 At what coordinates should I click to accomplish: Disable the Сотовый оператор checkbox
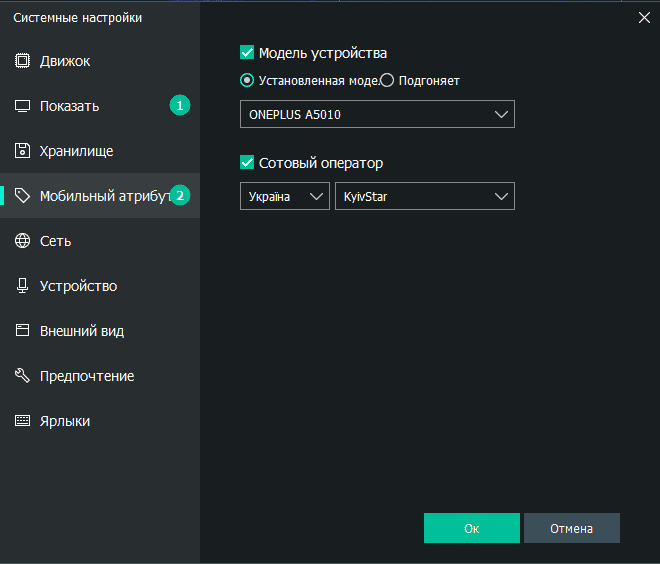coord(247,163)
